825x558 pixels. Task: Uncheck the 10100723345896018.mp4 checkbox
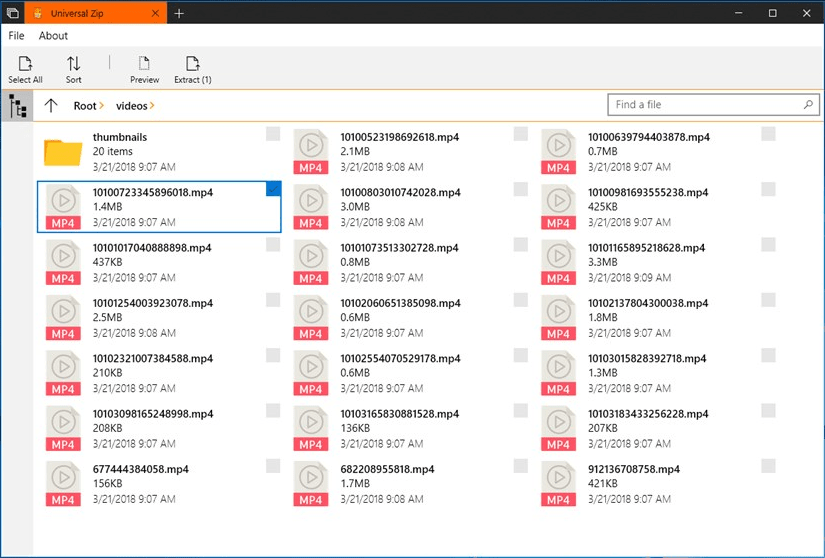(273, 189)
